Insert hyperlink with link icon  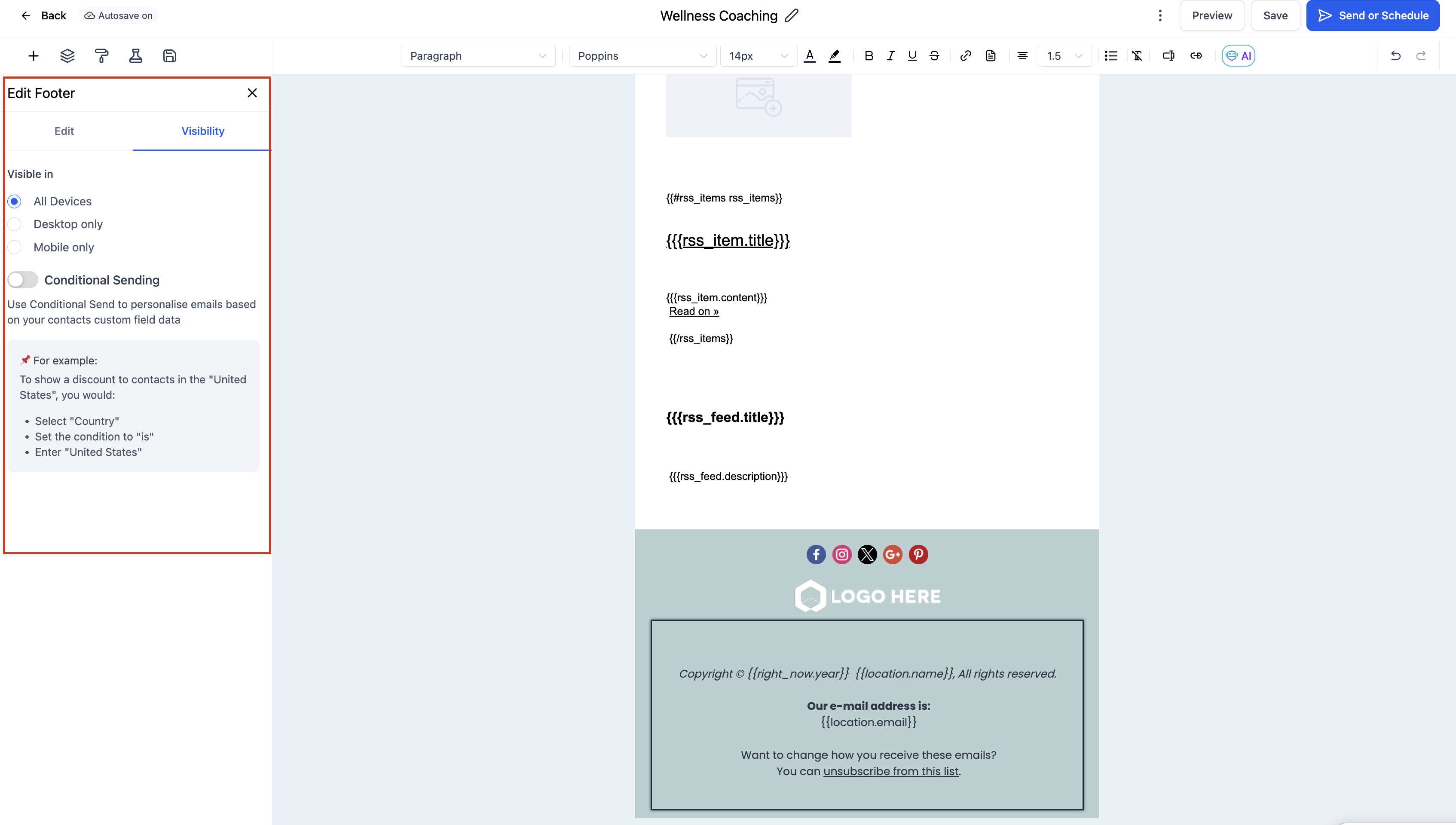tap(965, 55)
